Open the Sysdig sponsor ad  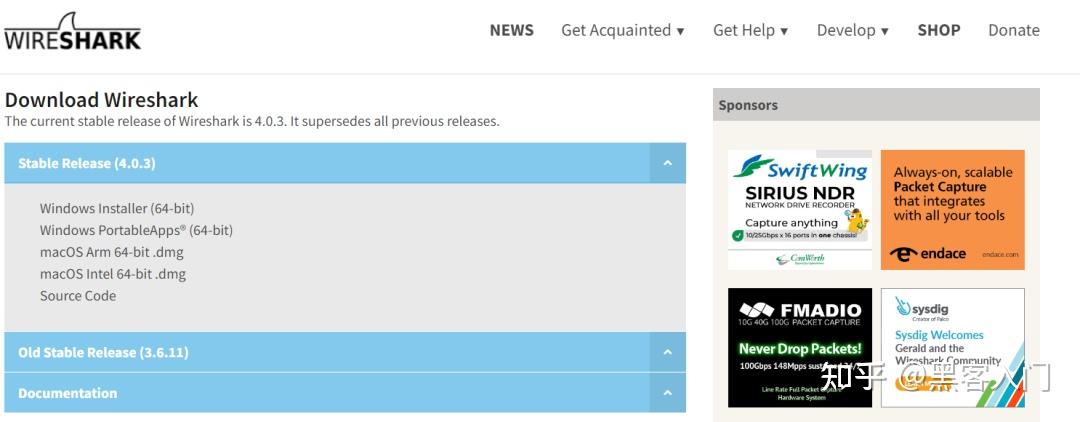point(952,347)
